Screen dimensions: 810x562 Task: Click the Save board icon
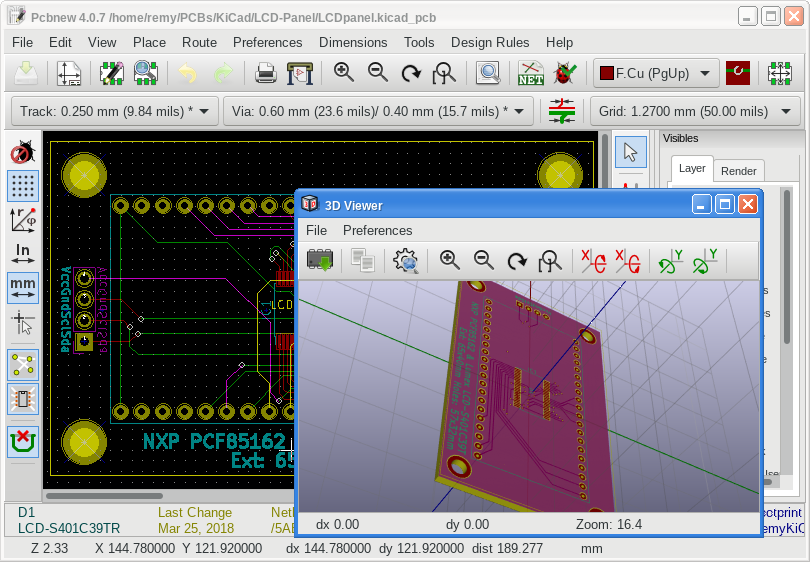pos(25,73)
